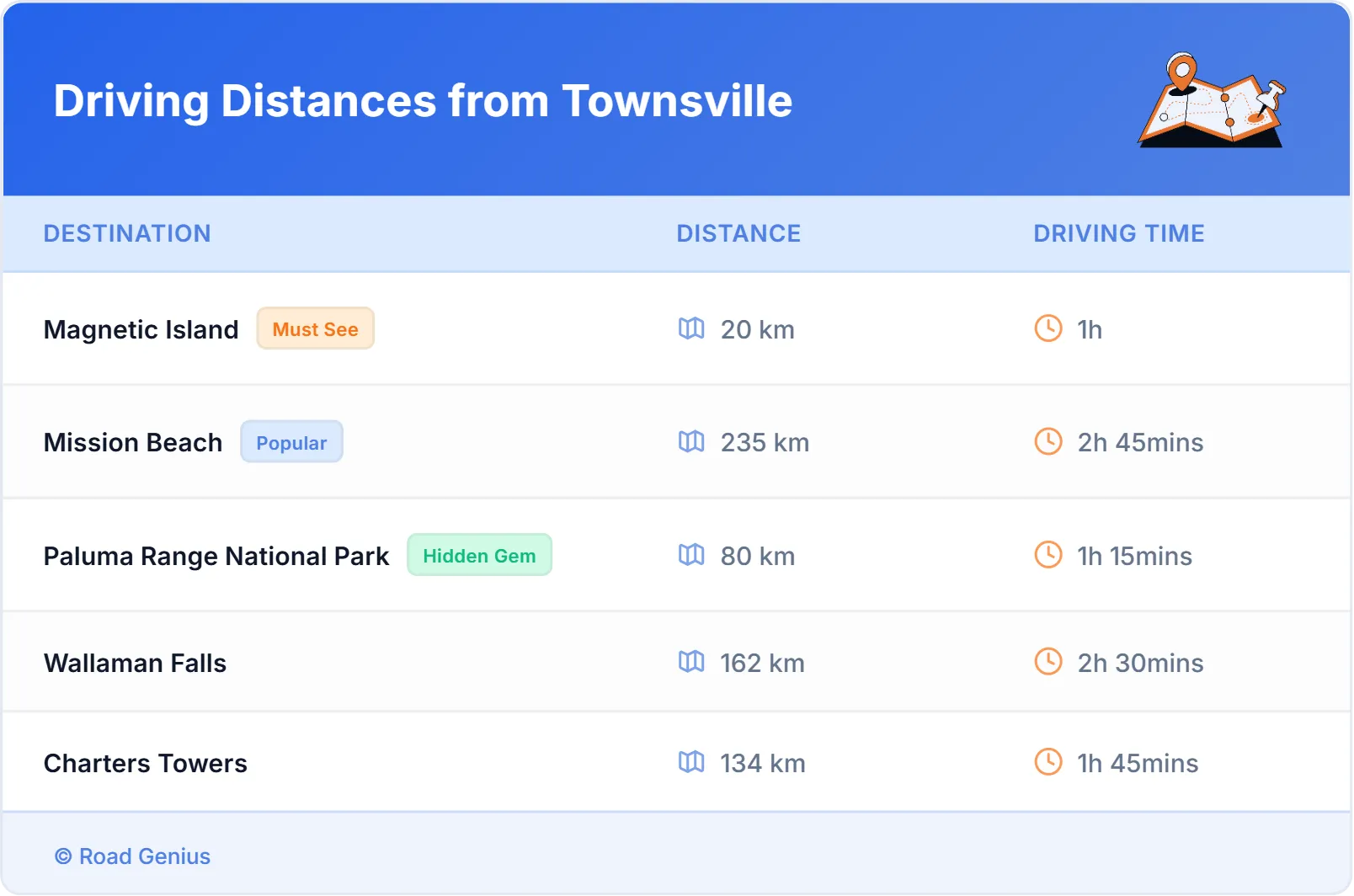Image resolution: width=1354 pixels, height=896 pixels.
Task: Open the © Road Genius footer link
Action: pyautogui.click(x=133, y=856)
